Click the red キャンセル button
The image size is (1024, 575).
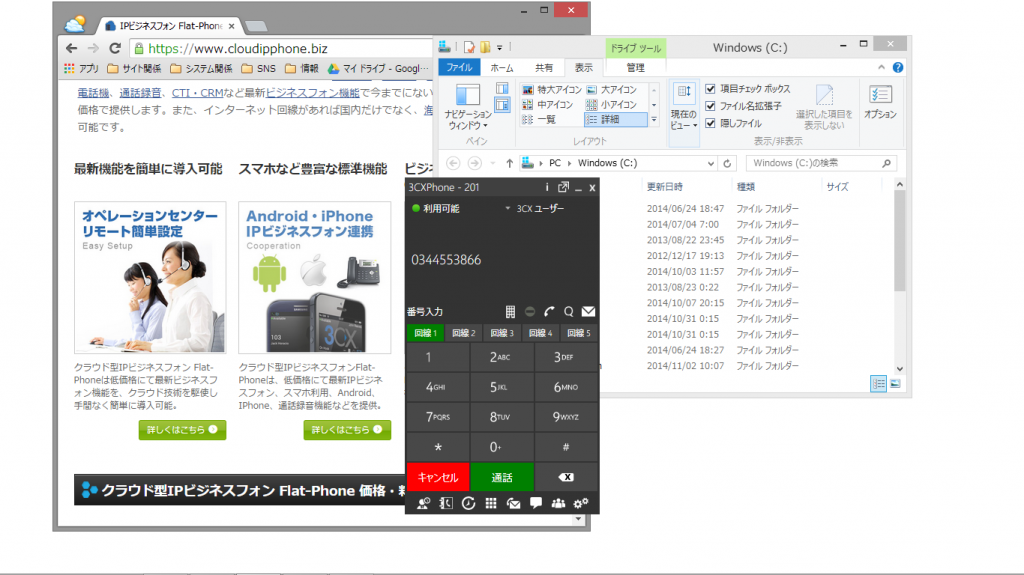point(438,477)
